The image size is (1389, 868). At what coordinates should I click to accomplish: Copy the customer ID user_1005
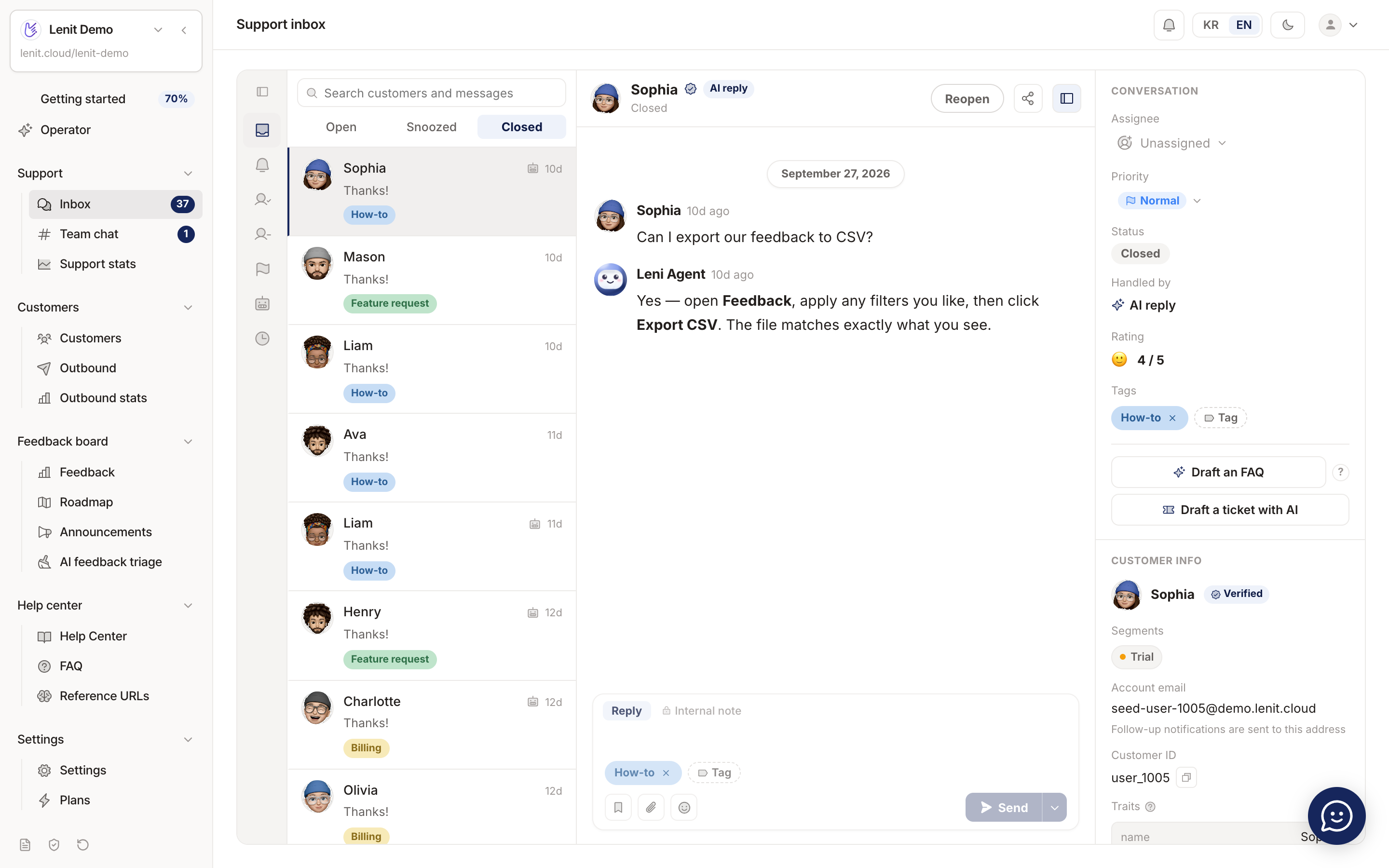(1186, 777)
